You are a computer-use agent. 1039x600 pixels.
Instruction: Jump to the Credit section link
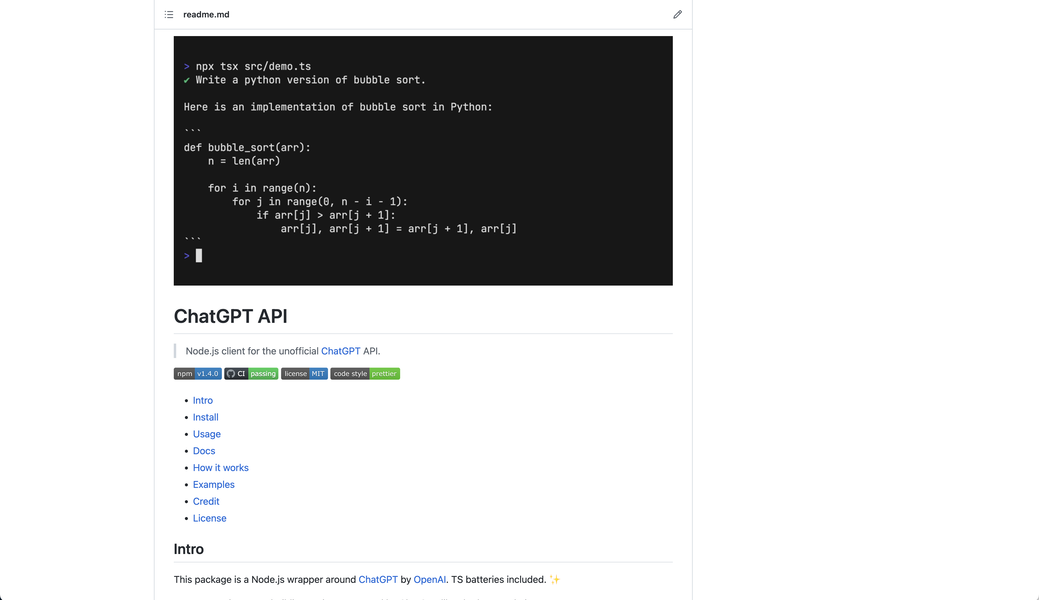pyautogui.click(x=206, y=502)
